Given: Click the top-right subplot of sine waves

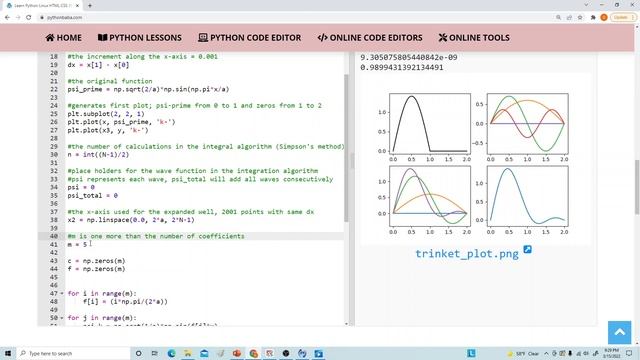Looking at the screenshot, I should tap(527, 124).
